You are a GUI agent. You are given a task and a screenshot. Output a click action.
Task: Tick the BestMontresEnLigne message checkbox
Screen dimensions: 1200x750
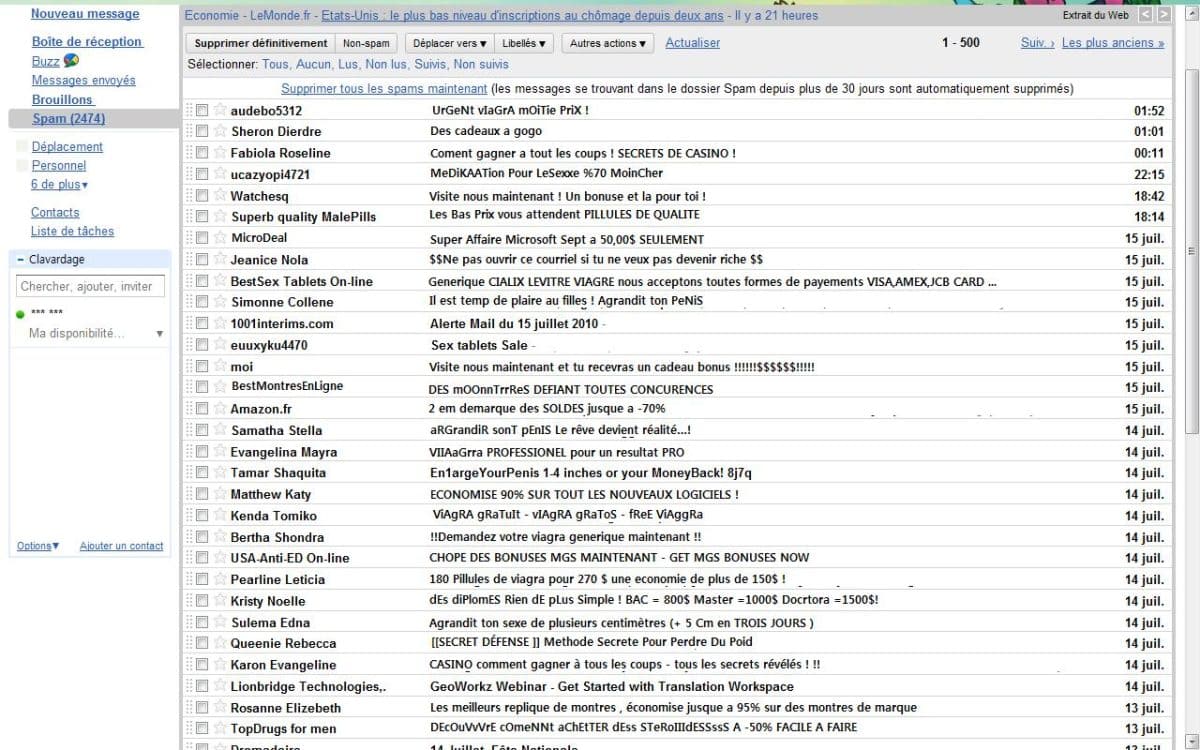pyautogui.click(x=202, y=387)
